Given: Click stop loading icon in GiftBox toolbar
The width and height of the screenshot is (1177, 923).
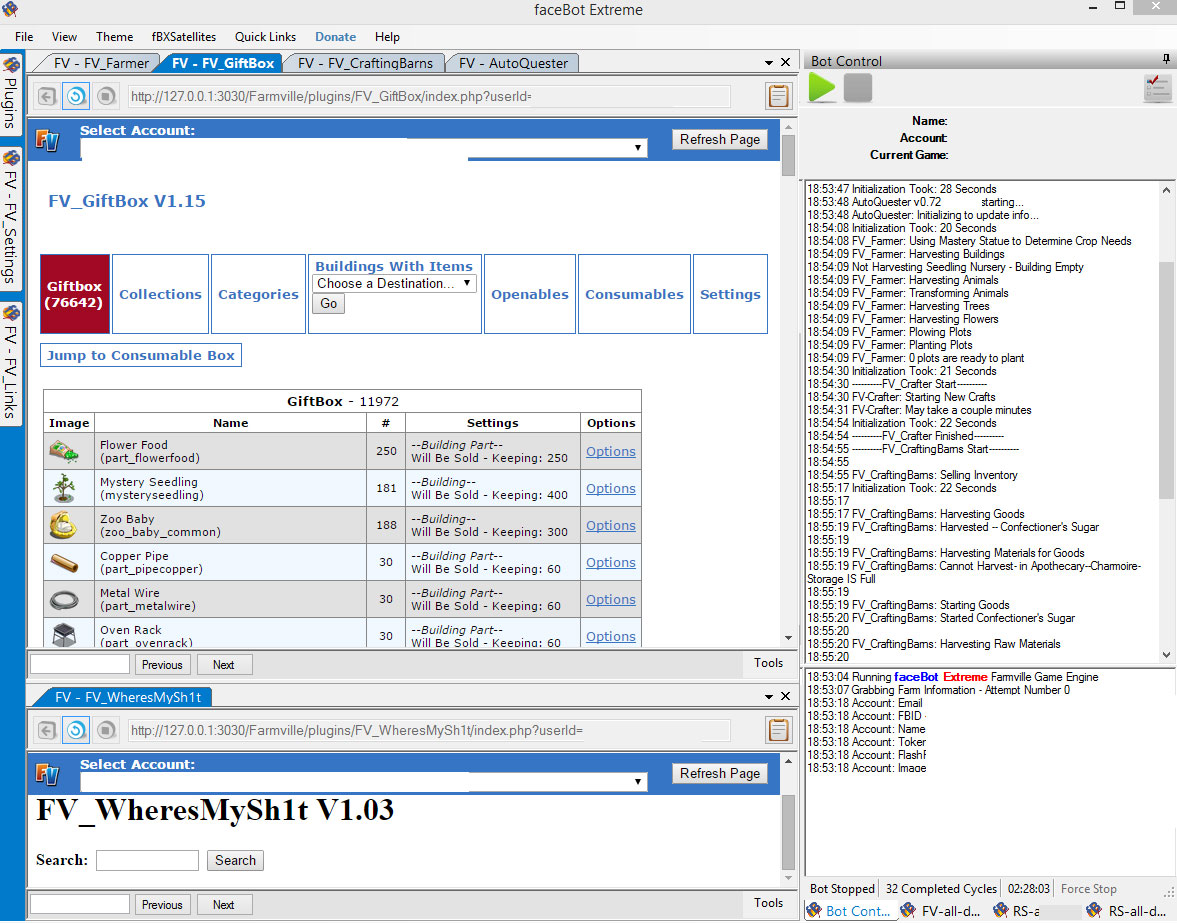Looking at the screenshot, I should [106, 96].
